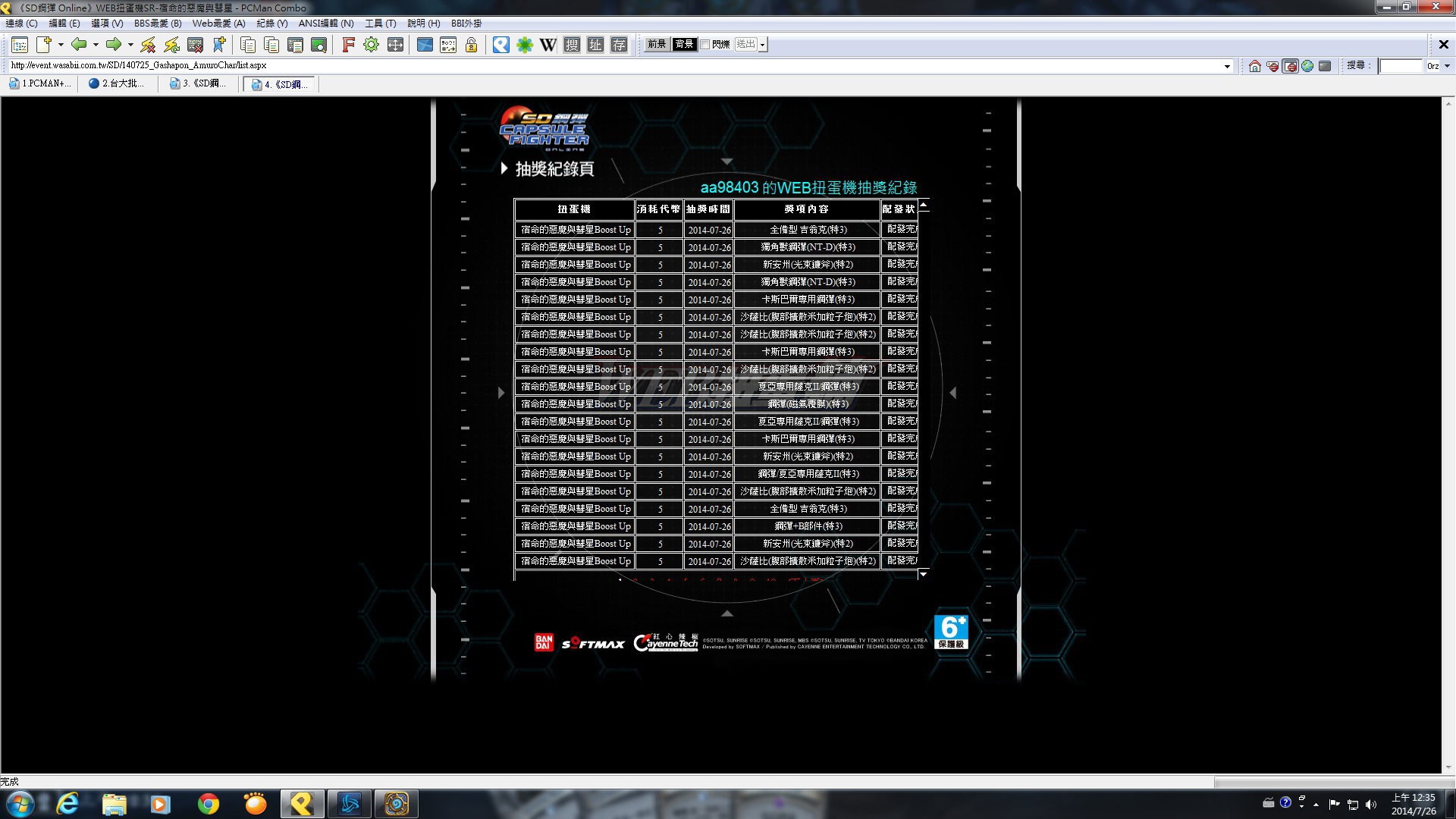Add the current site to favorites with the star bookmark icon
The image size is (1456, 819).
[x=219, y=45]
